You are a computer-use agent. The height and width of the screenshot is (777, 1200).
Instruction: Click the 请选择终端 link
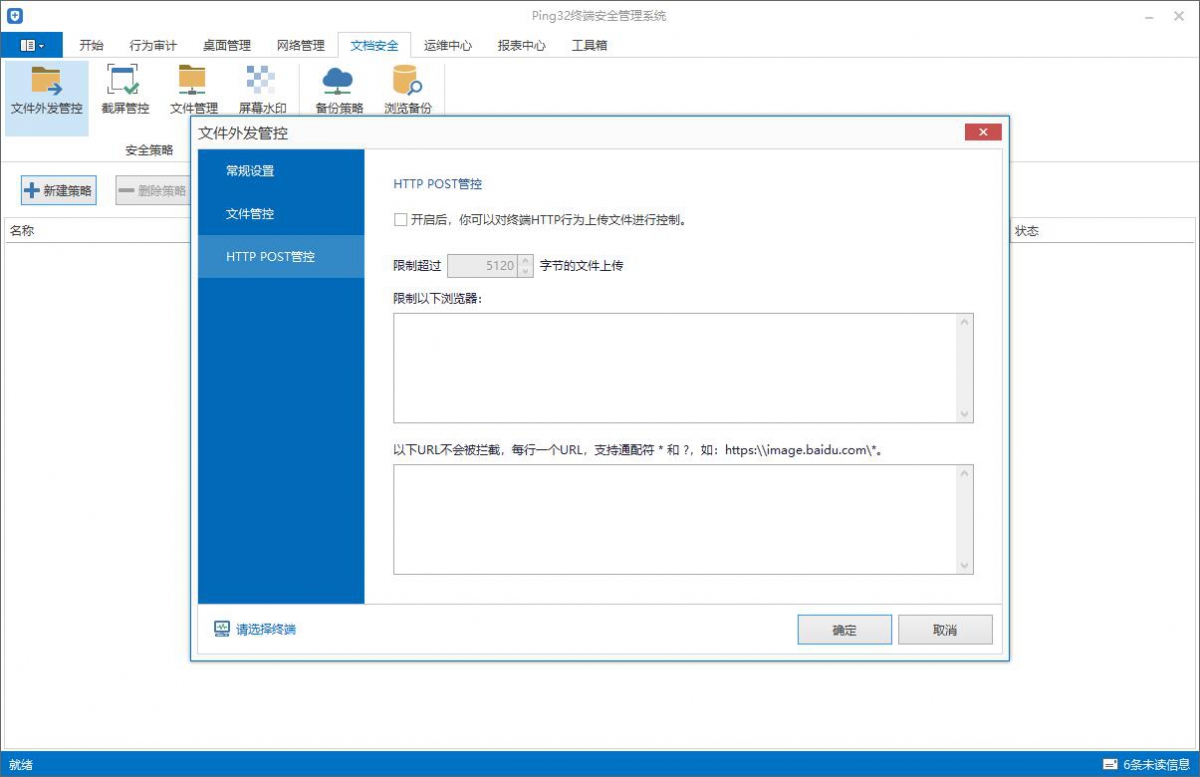pyautogui.click(x=266, y=629)
